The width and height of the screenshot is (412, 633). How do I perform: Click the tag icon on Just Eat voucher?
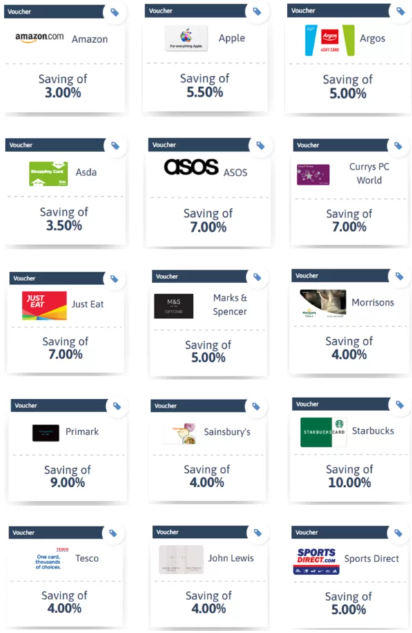click(x=114, y=279)
